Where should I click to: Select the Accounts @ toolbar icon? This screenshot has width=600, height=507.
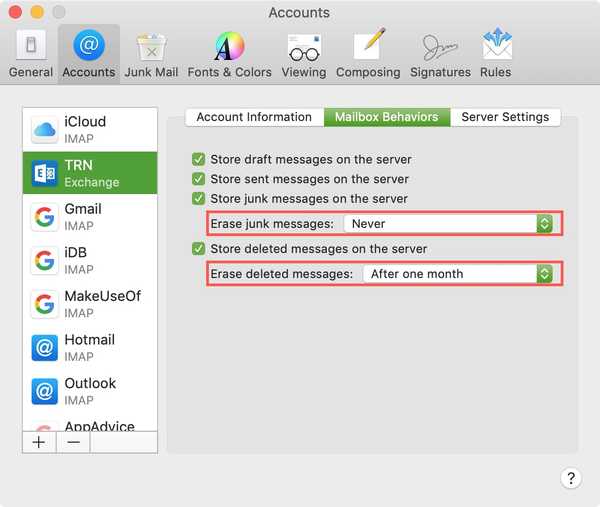pyautogui.click(x=89, y=45)
